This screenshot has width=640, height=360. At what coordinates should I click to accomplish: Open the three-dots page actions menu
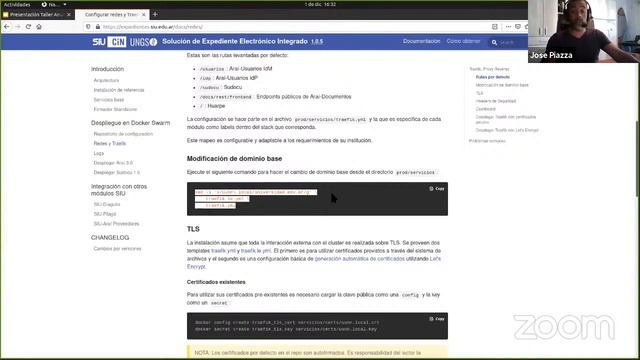click(x=508, y=27)
